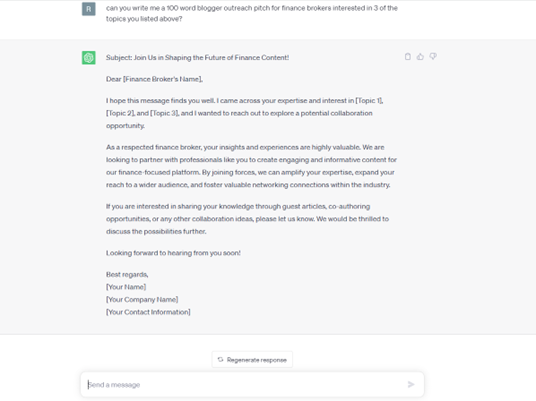This screenshot has width=536, height=401.
Task: Click paragraph starting As a respected finance broker
Action: [x=251, y=166]
